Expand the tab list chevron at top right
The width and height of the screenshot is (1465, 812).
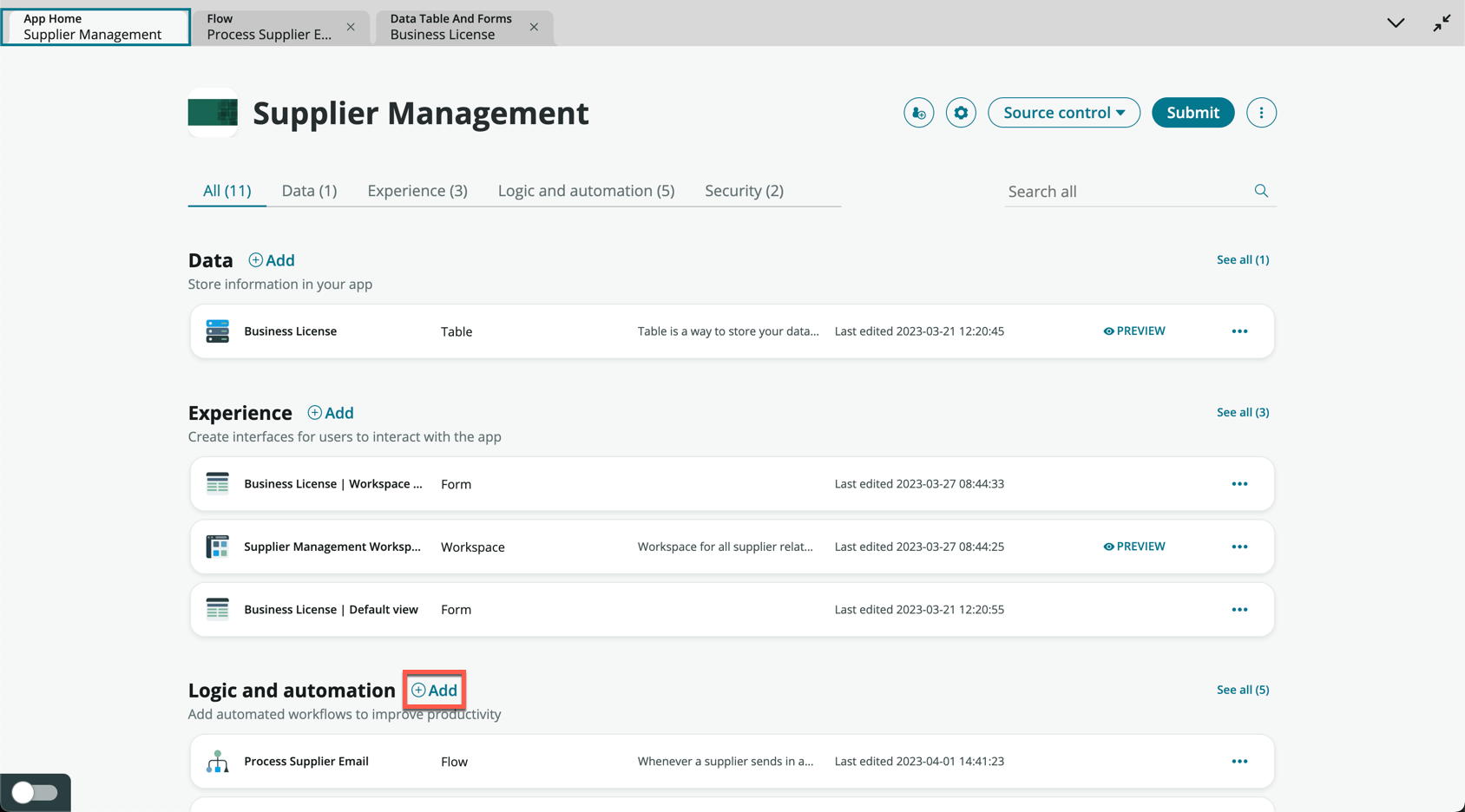[x=1396, y=23]
